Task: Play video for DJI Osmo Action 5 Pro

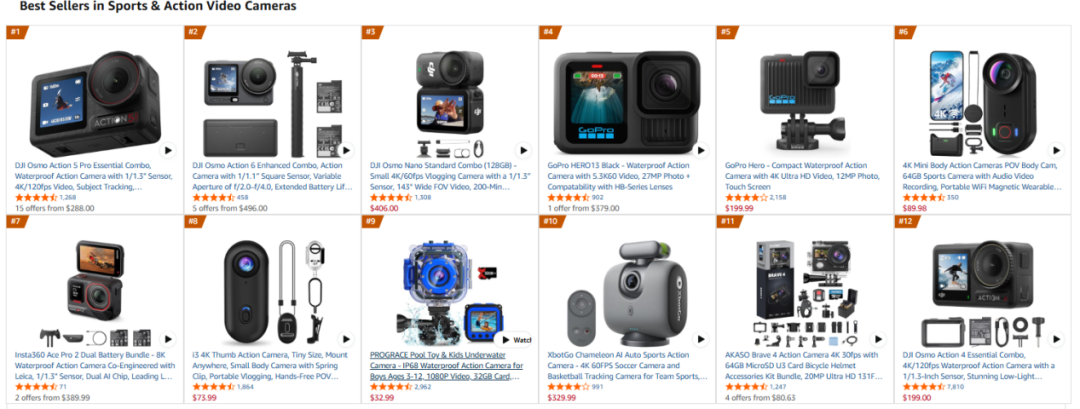Action: tap(168, 149)
